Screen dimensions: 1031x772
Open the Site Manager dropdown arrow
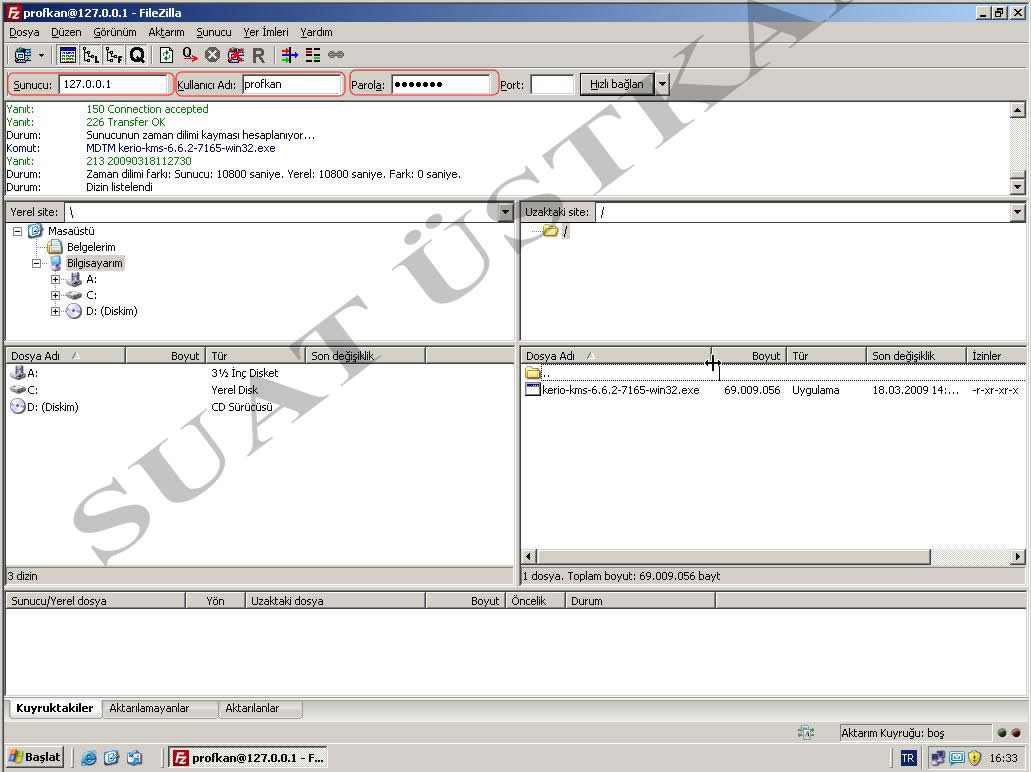pos(41,55)
